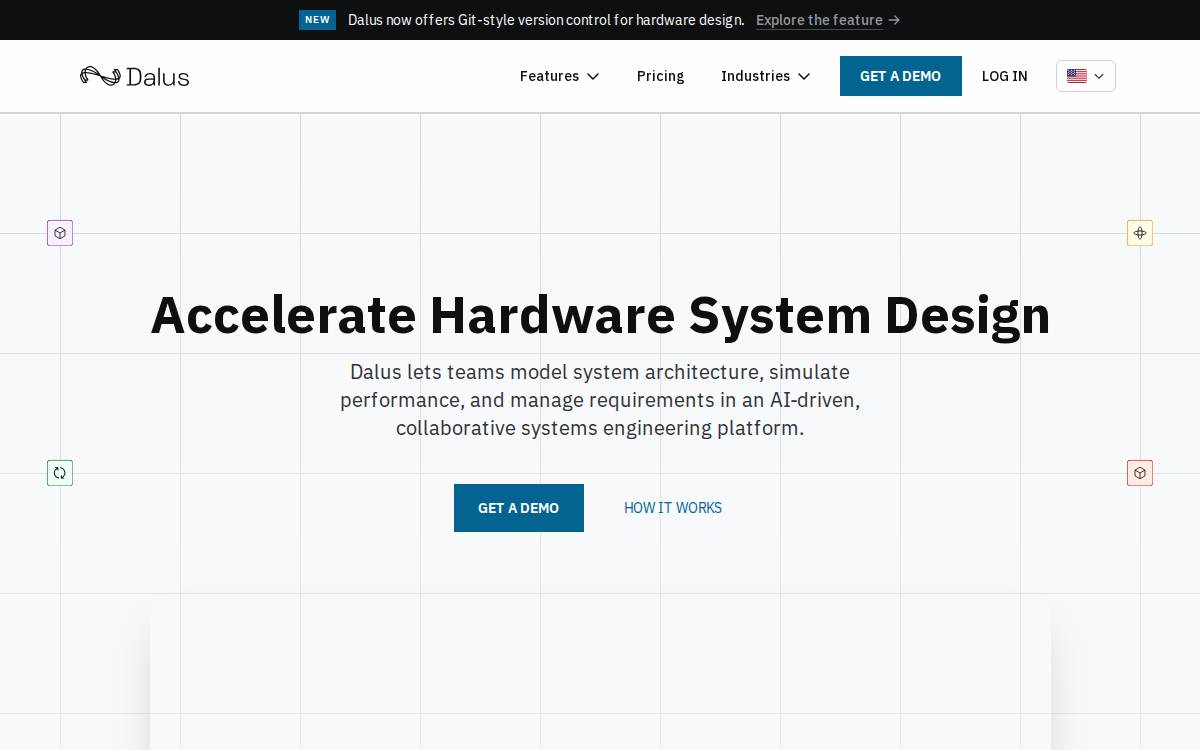Click the NEW badge in announcement bar
This screenshot has width=1200, height=750.
317,20
